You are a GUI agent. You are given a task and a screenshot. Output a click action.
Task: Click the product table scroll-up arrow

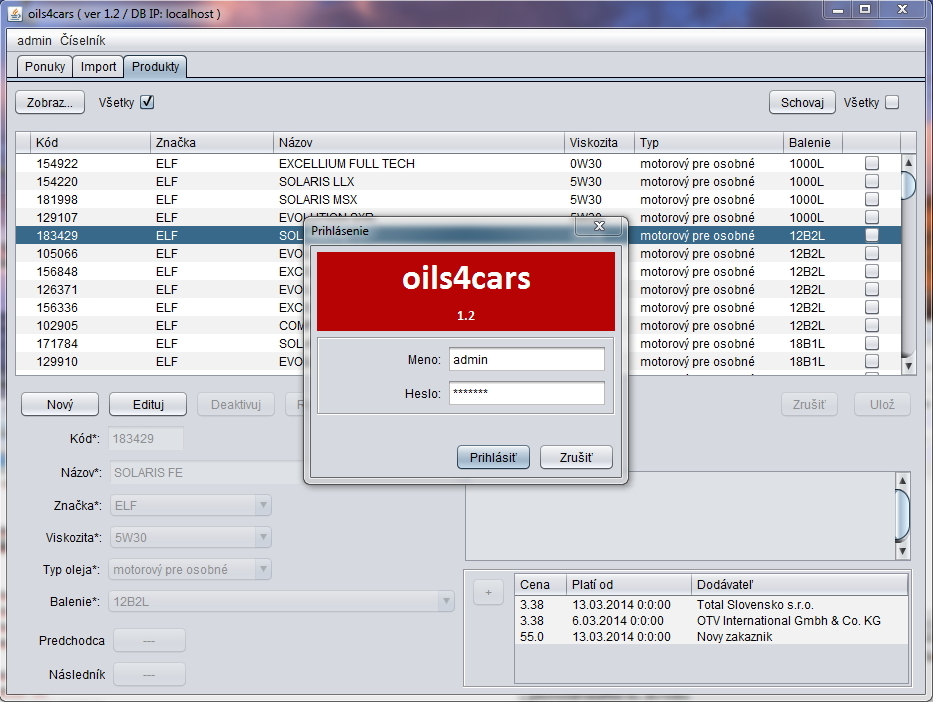tap(908, 162)
